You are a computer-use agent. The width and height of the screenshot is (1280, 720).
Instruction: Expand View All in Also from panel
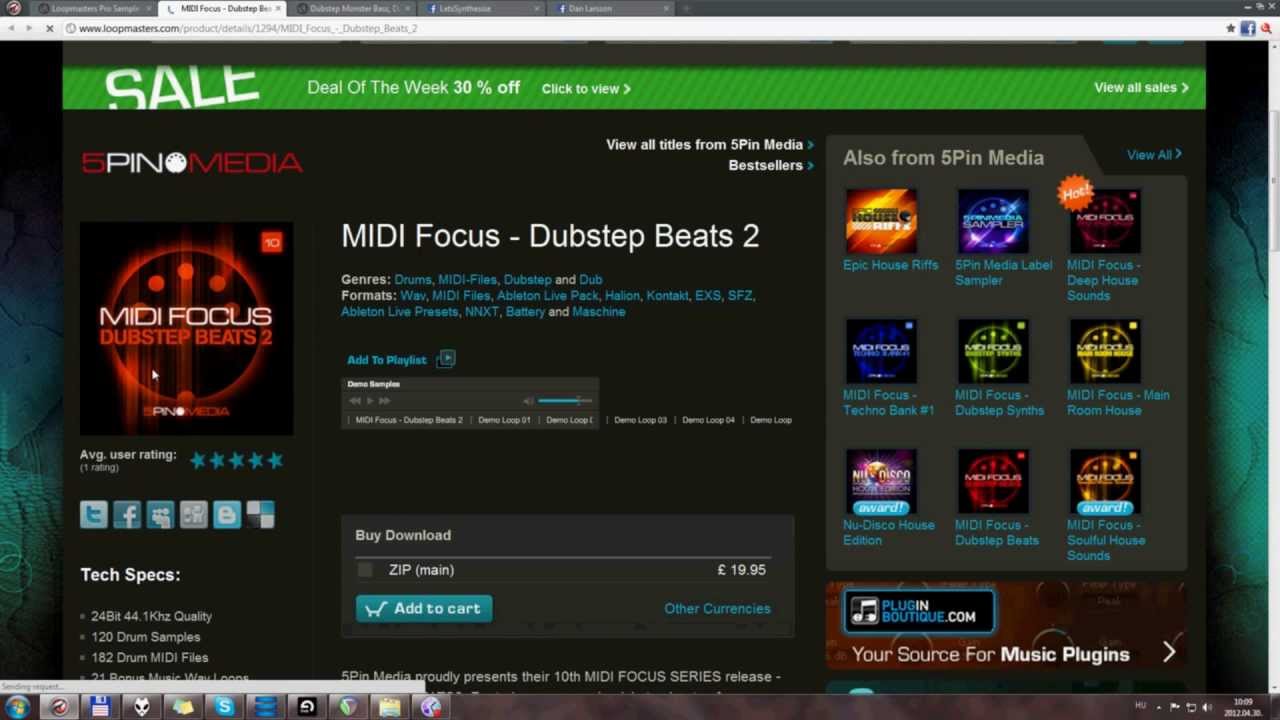tap(1154, 154)
